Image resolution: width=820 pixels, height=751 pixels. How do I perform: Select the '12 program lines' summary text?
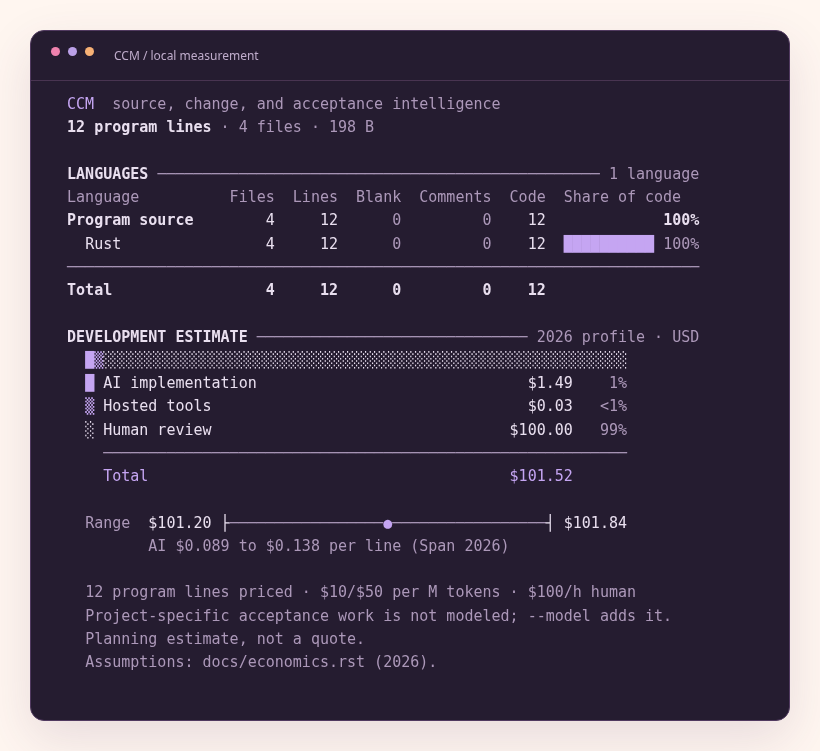pos(139,127)
